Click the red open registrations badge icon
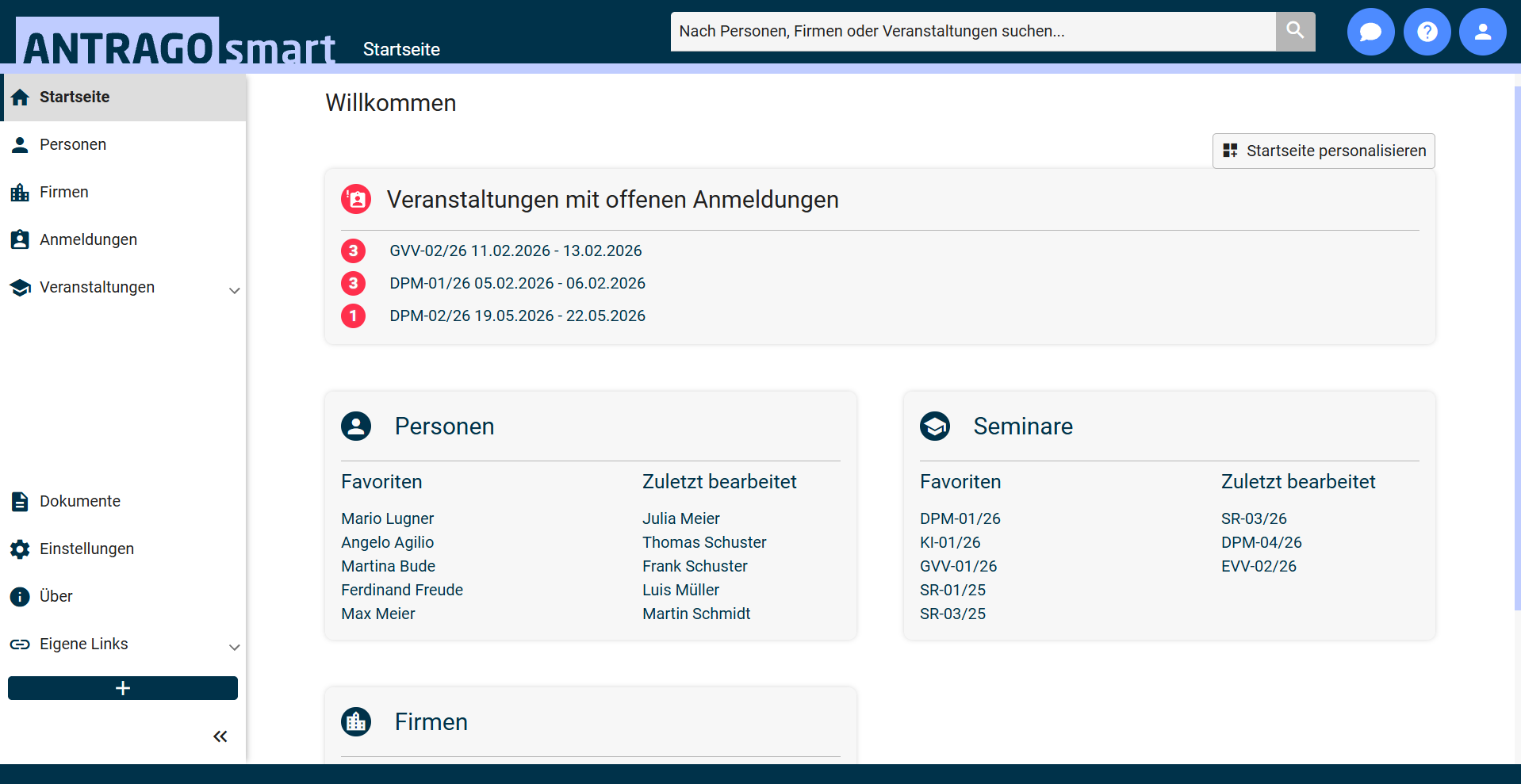 tap(356, 199)
